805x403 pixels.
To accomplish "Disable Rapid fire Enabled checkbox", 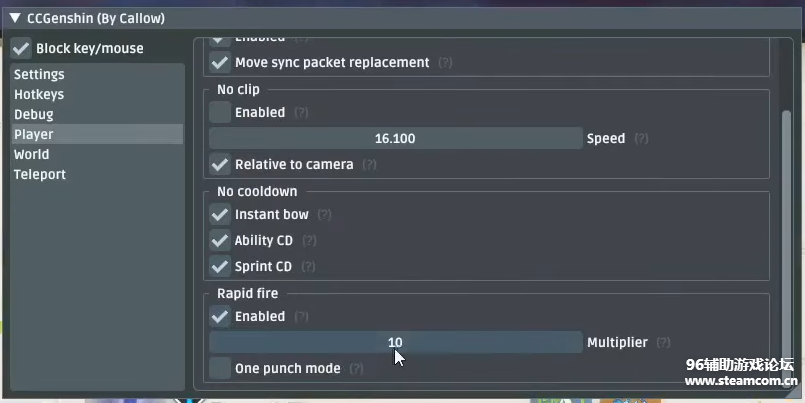I will click(220, 316).
